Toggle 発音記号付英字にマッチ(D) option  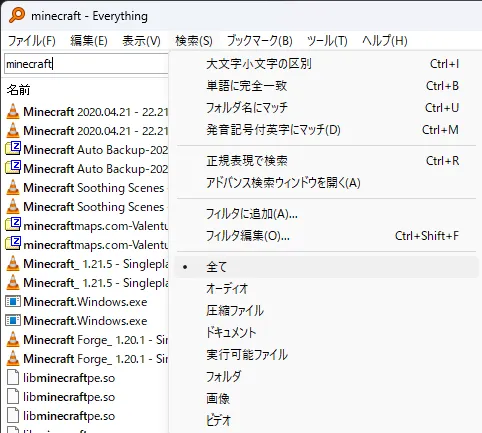point(327,130)
